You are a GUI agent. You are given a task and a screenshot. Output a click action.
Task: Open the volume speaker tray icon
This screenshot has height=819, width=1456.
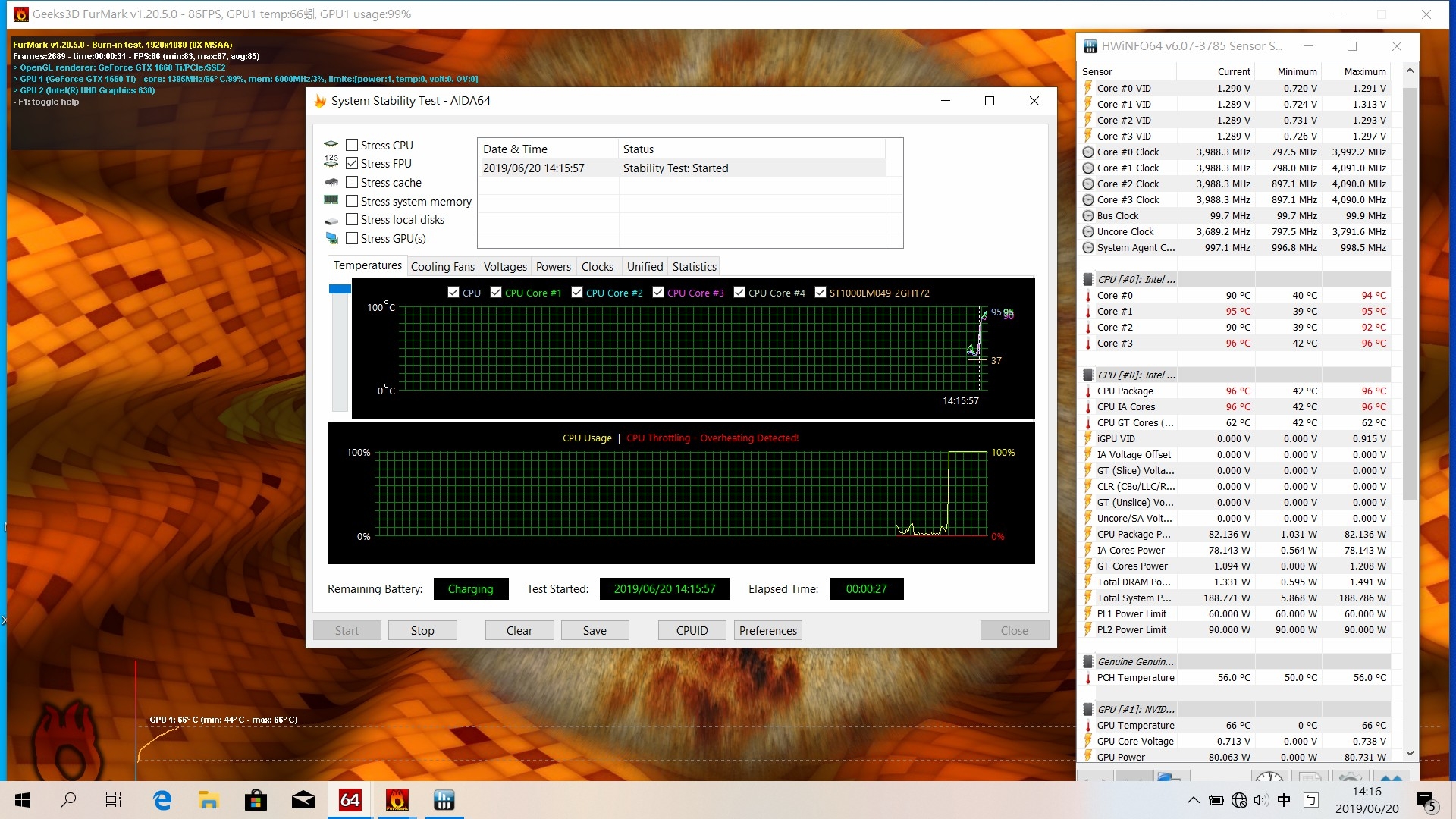[1261, 800]
